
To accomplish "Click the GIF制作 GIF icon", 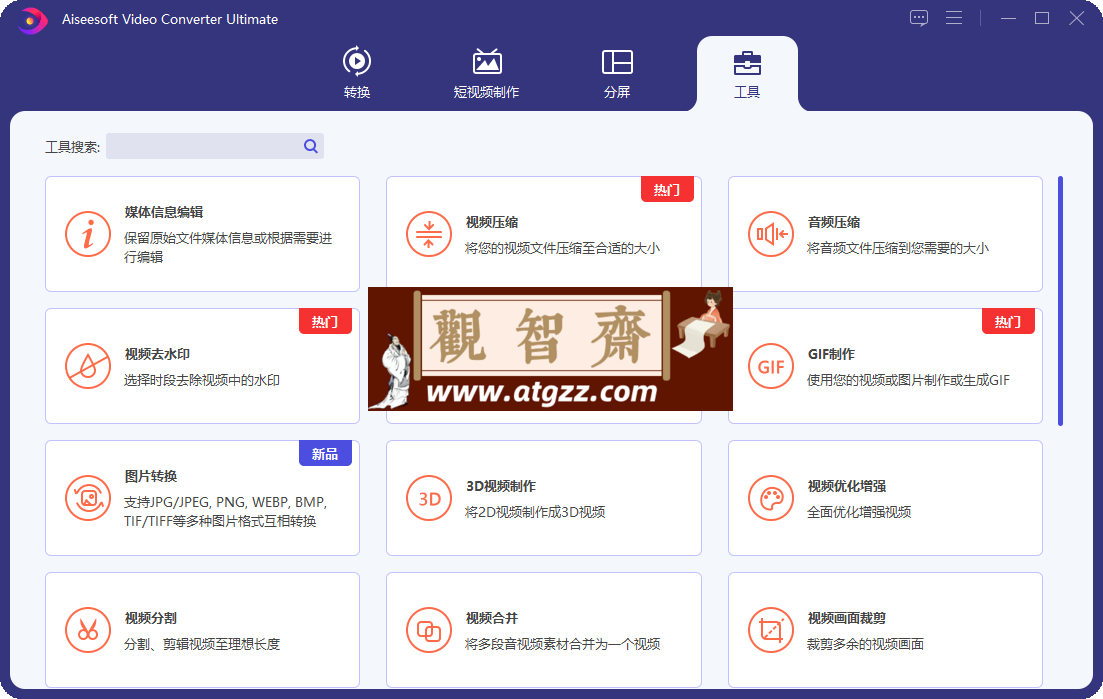I will pos(771,366).
